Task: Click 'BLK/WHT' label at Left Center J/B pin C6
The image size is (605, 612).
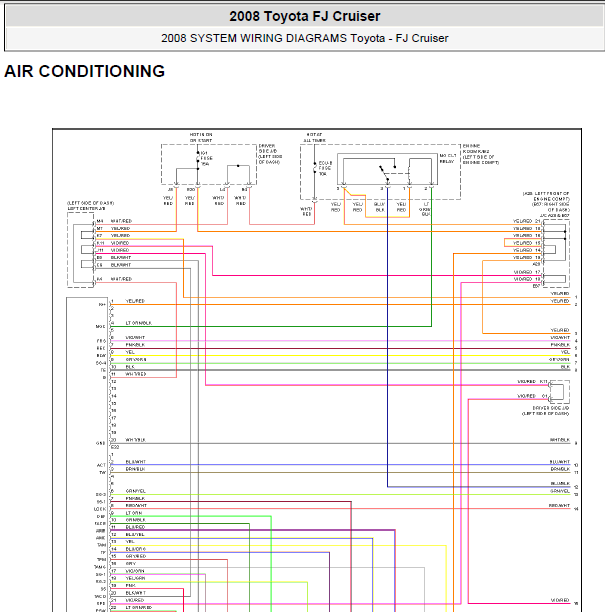Action: (121, 265)
